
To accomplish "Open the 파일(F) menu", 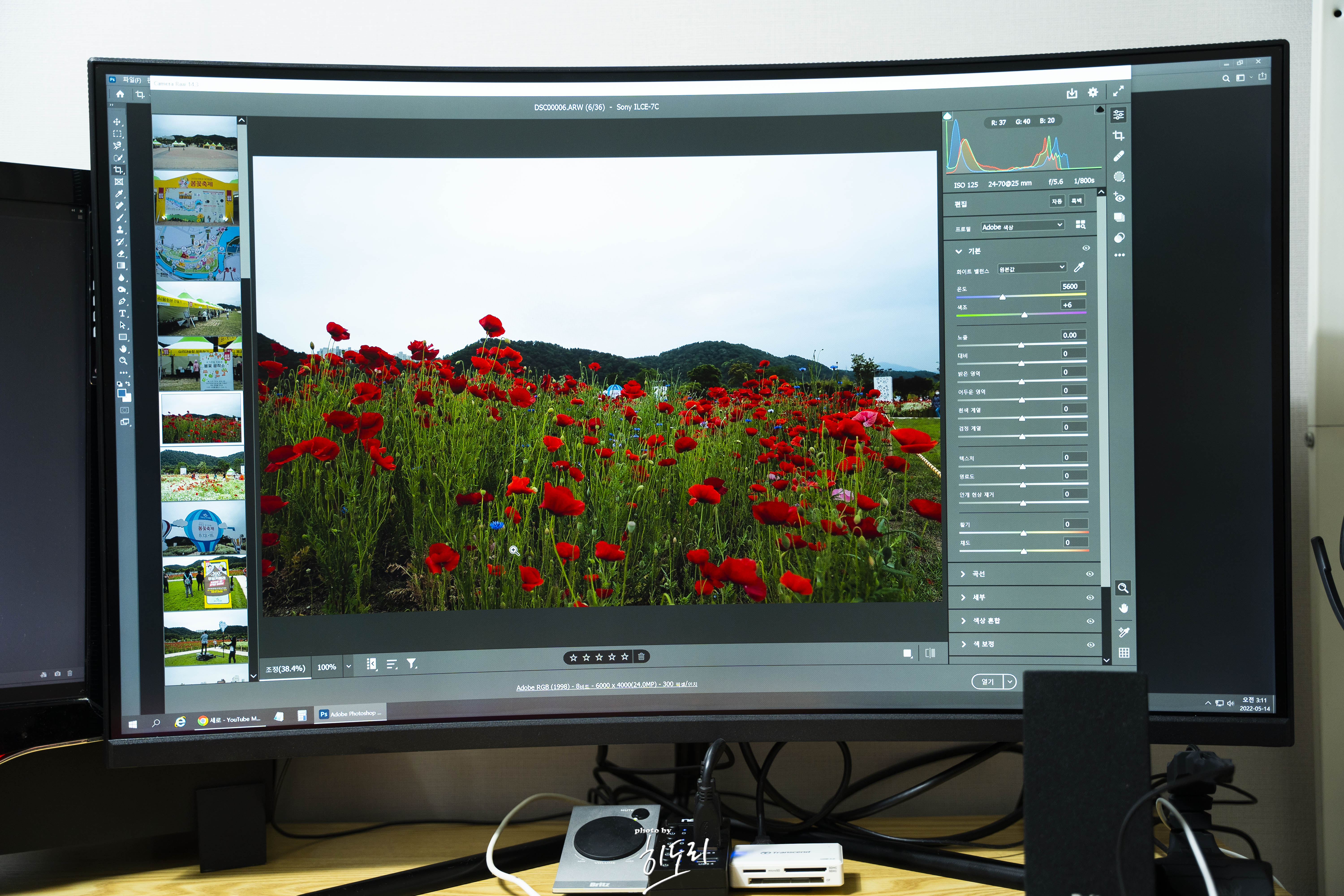I will [131, 80].
